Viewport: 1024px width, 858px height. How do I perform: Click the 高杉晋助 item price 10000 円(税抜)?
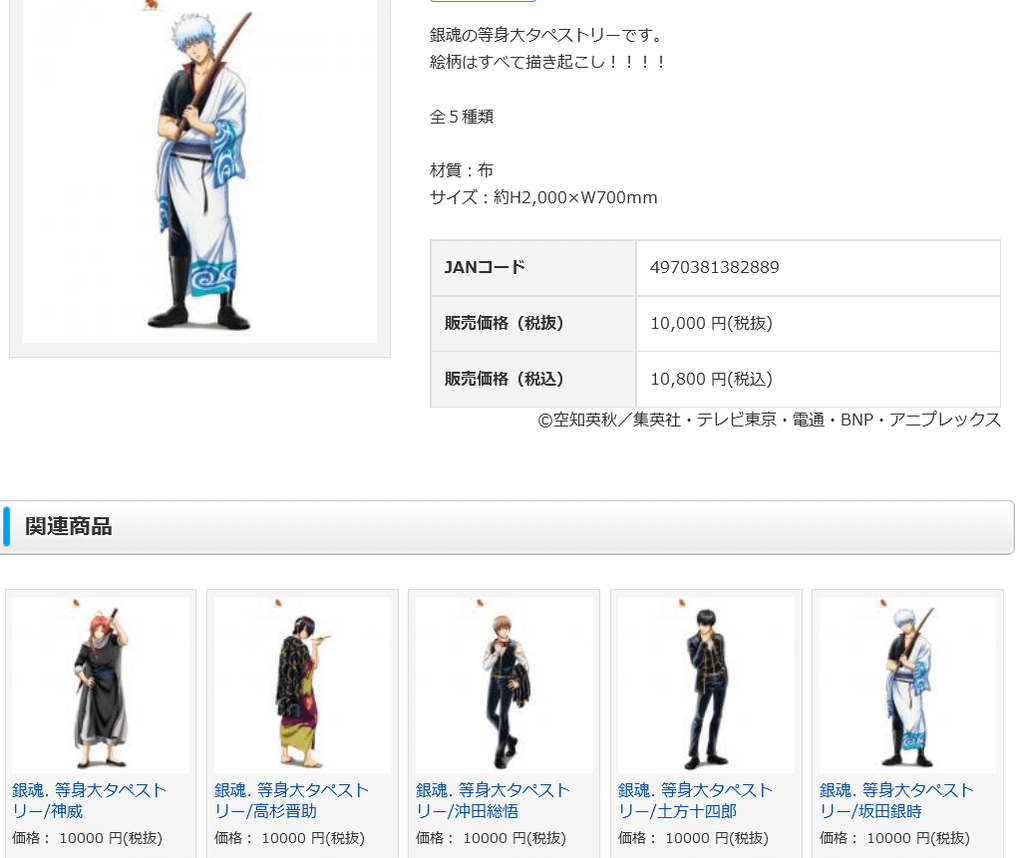pos(289,838)
